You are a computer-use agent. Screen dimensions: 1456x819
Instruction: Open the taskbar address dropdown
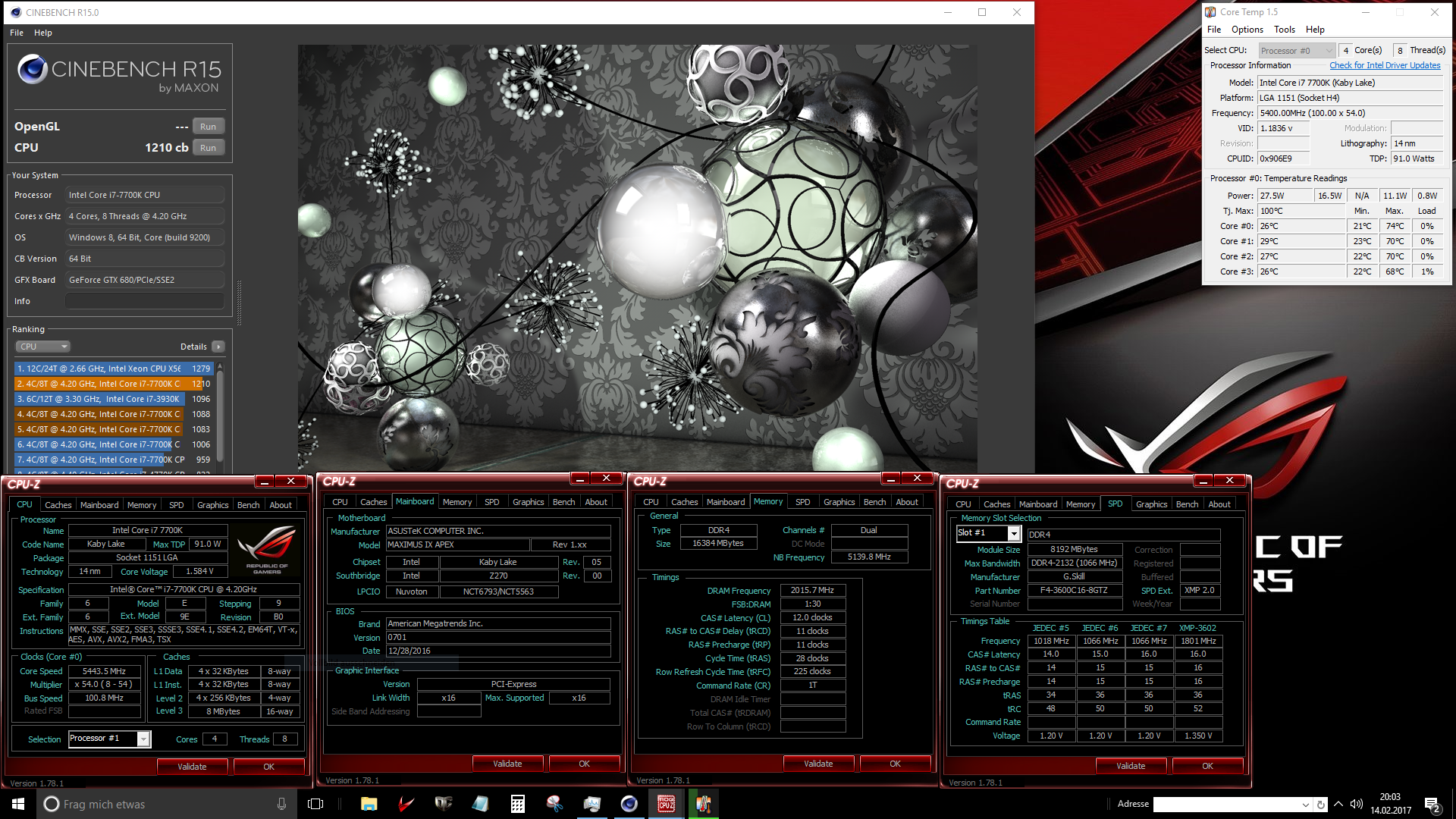point(1306,804)
